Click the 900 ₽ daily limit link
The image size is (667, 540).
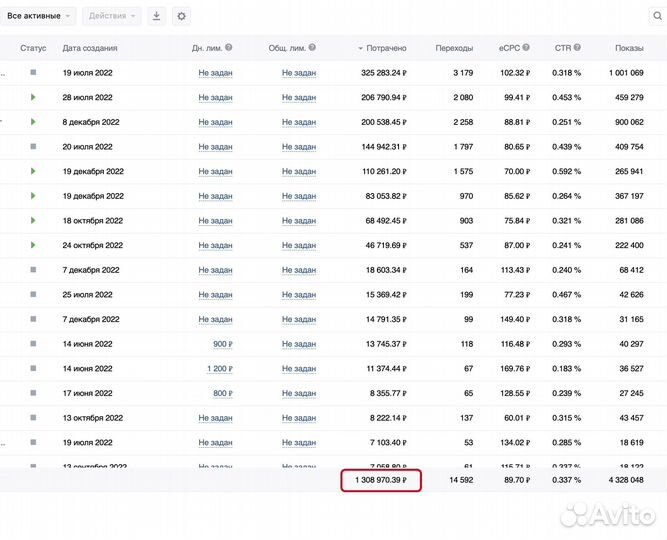coord(222,344)
